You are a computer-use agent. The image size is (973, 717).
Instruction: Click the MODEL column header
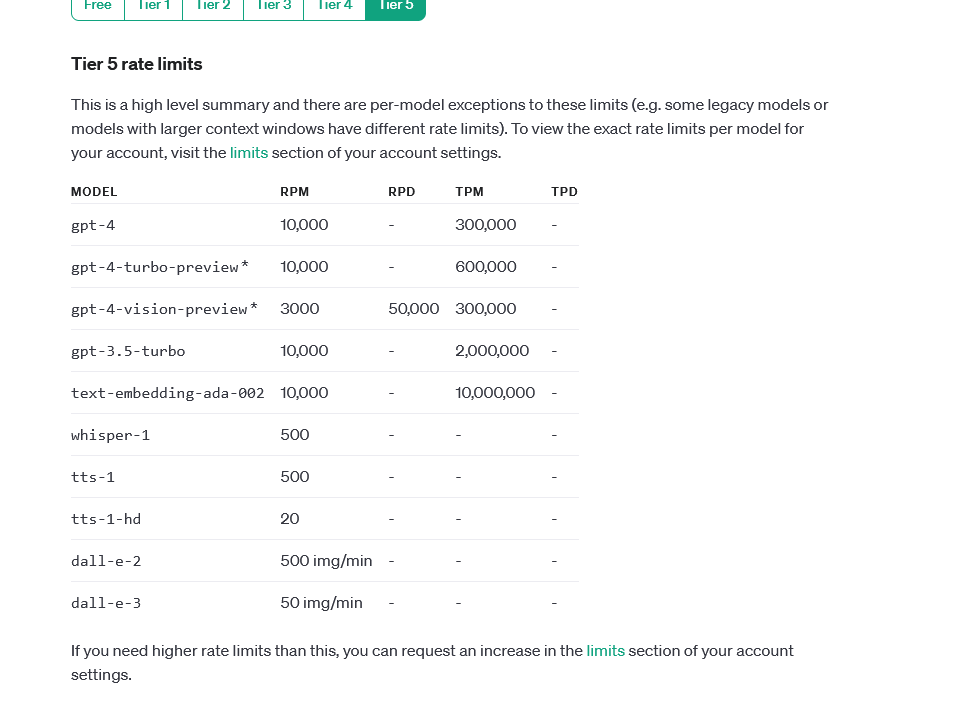point(94,192)
